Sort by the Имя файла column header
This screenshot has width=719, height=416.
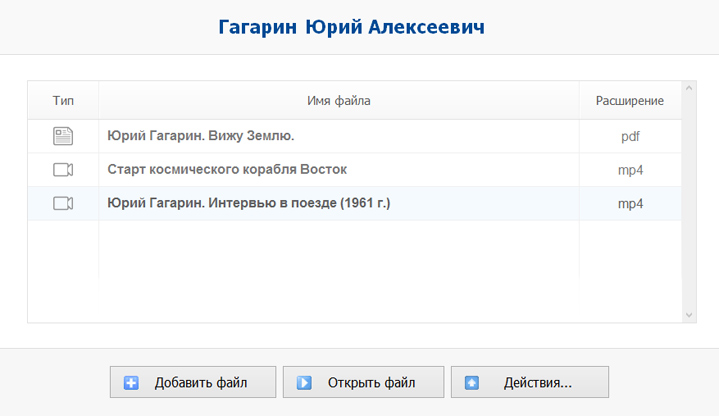pyautogui.click(x=339, y=100)
